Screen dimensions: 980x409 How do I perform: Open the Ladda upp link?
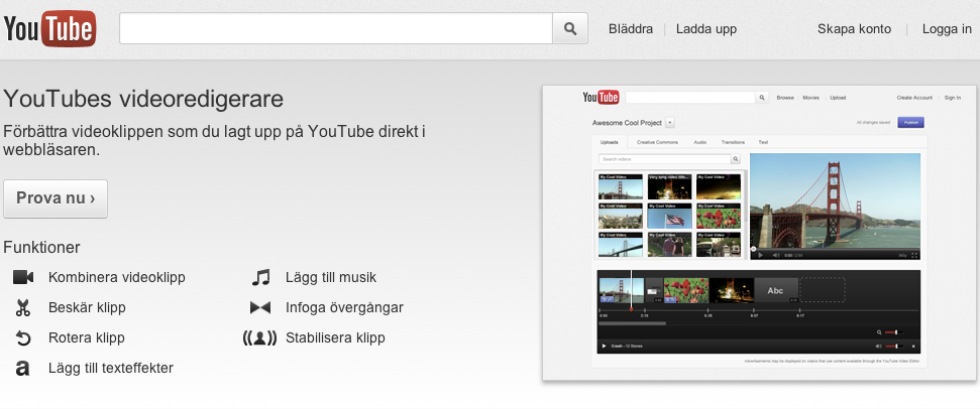pos(706,29)
